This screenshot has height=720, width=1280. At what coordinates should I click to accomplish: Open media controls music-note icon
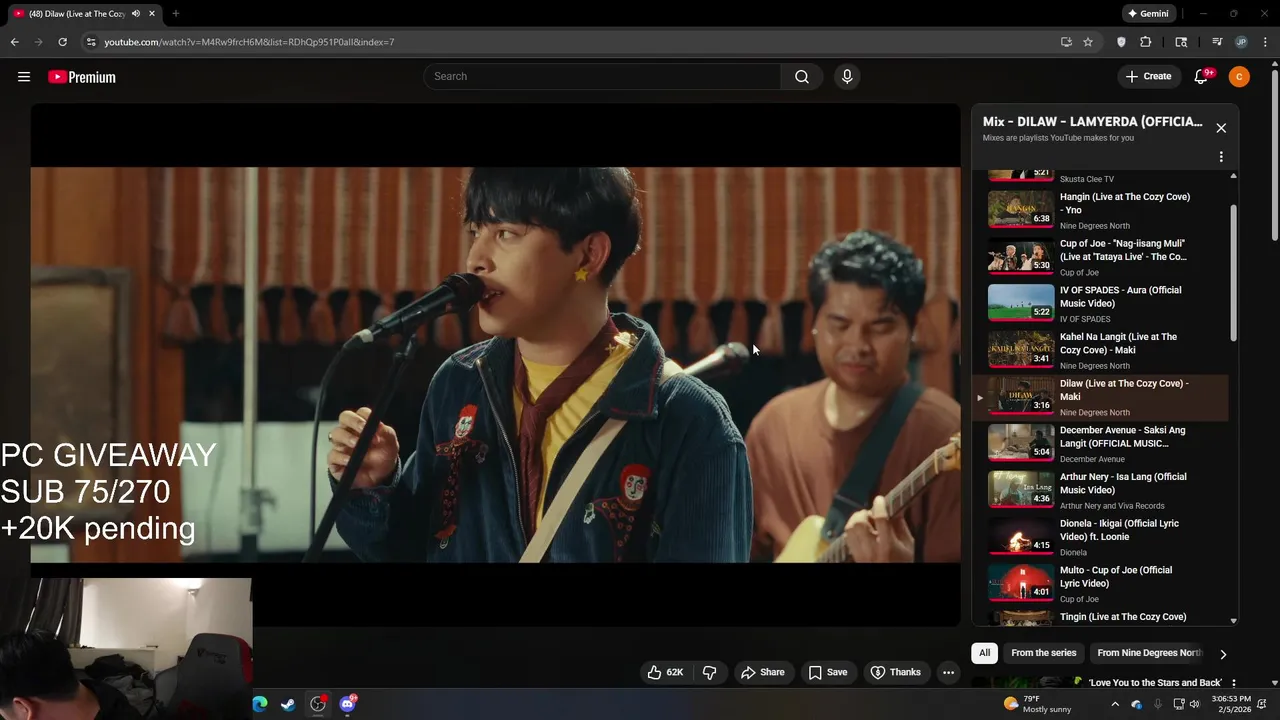(1217, 42)
